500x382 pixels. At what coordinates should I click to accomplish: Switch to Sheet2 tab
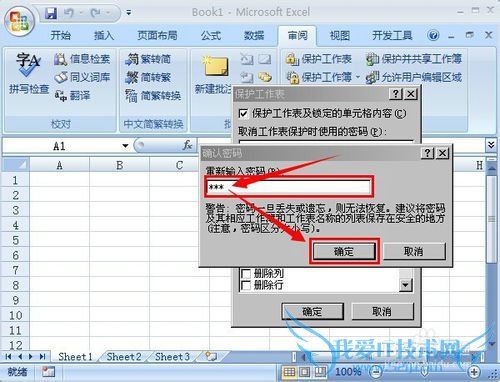124,357
